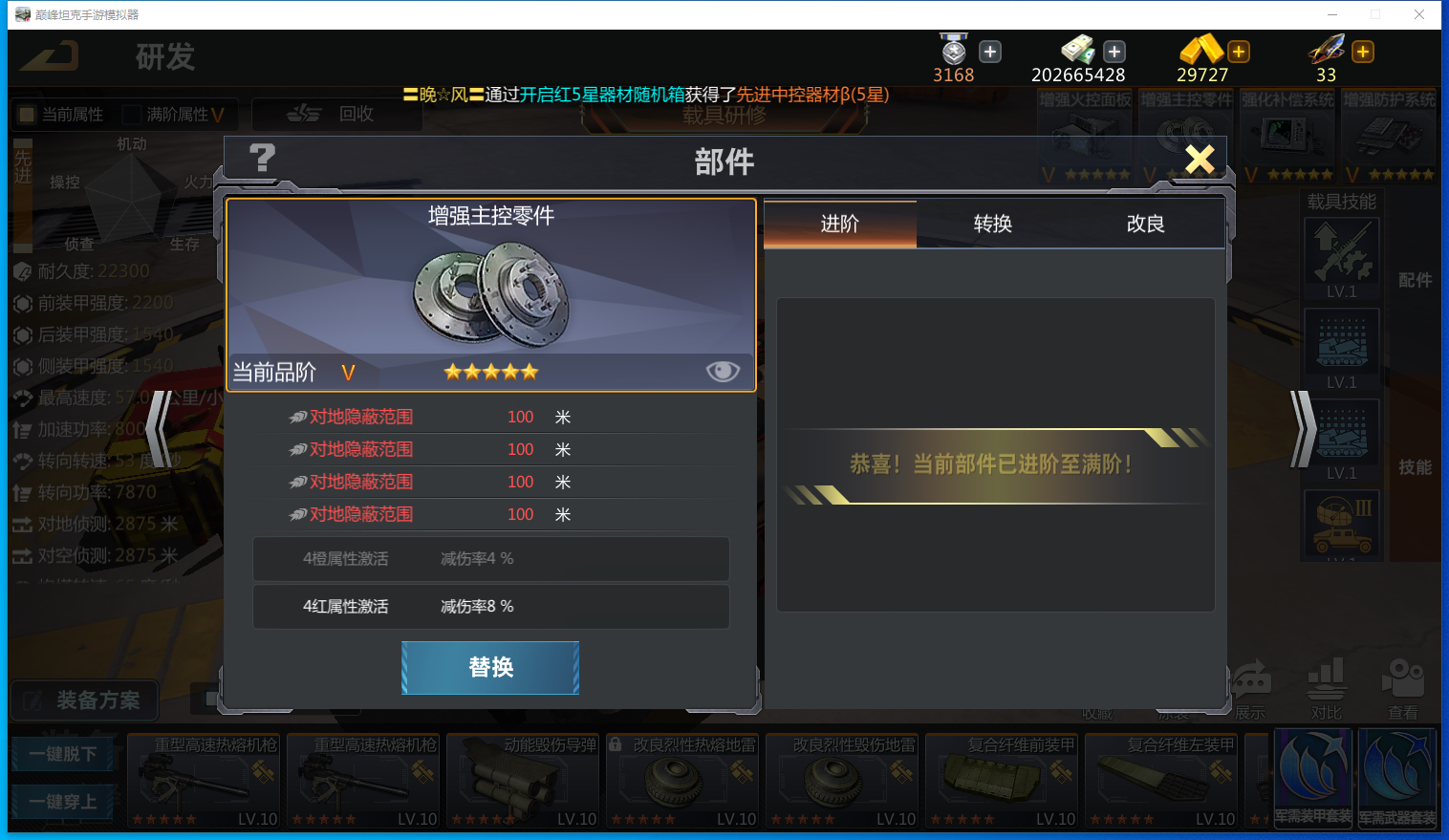Check the 当前属性 checkbox
The image size is (1449, 840).
click(x=27, y=115)
